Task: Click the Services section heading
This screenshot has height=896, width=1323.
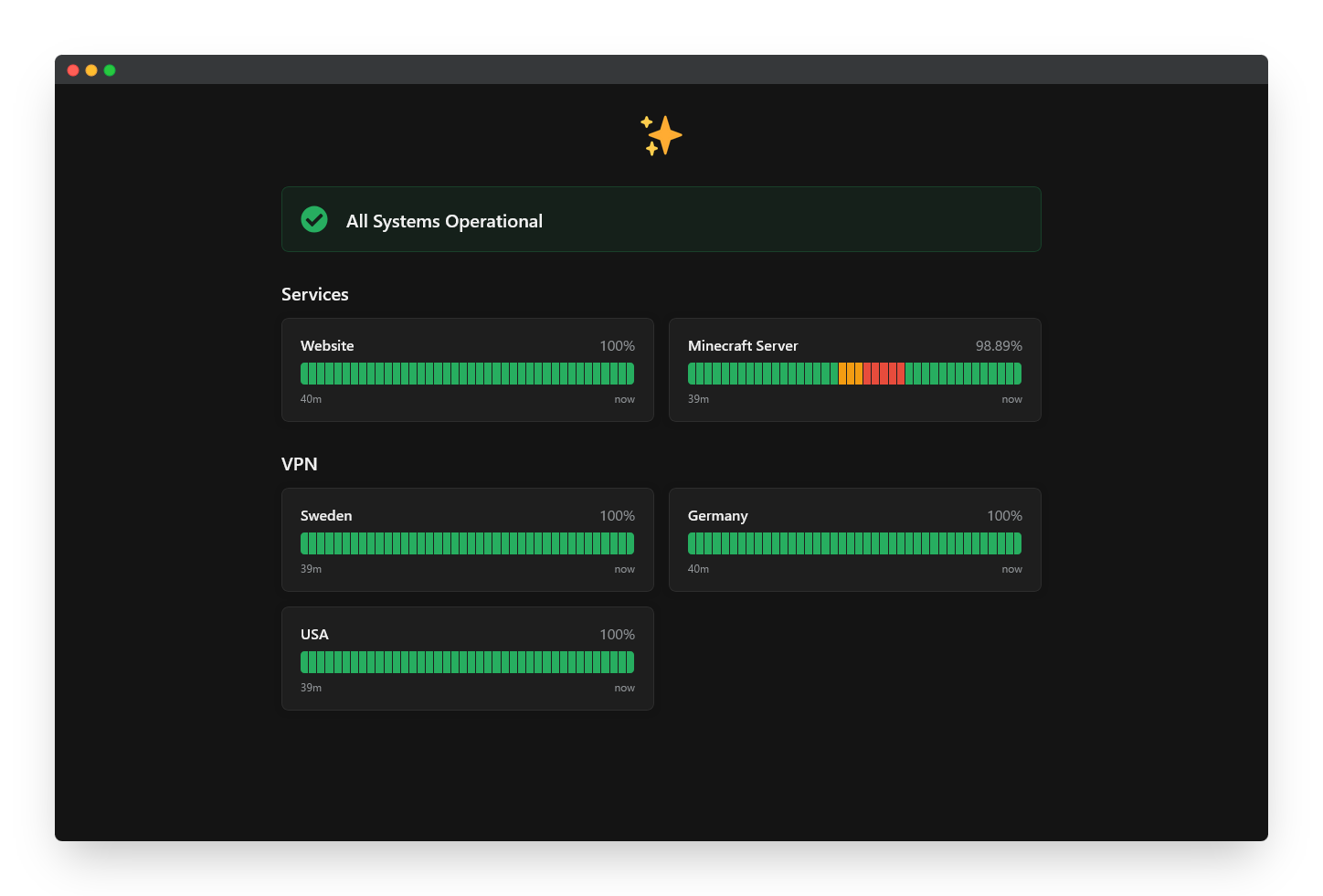Action: [315, 294]
